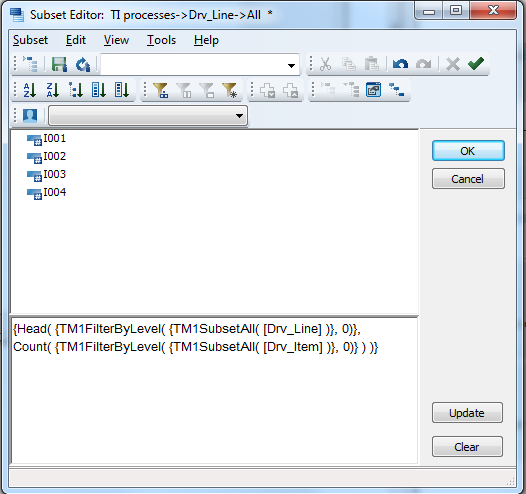
Task: Click the green checkmark Keep icon
Action: (476, 64)
